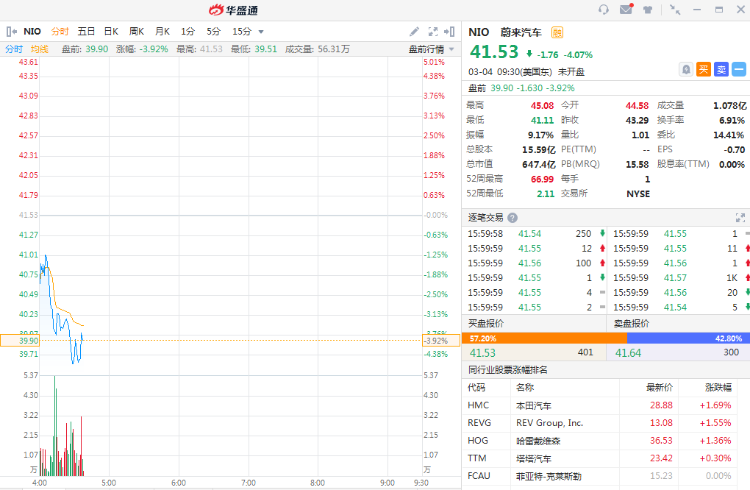Image resolution: width=750 pixels, height=490 pixels.
Task: Click the orange 买 buy button
Action: (704, 69)
